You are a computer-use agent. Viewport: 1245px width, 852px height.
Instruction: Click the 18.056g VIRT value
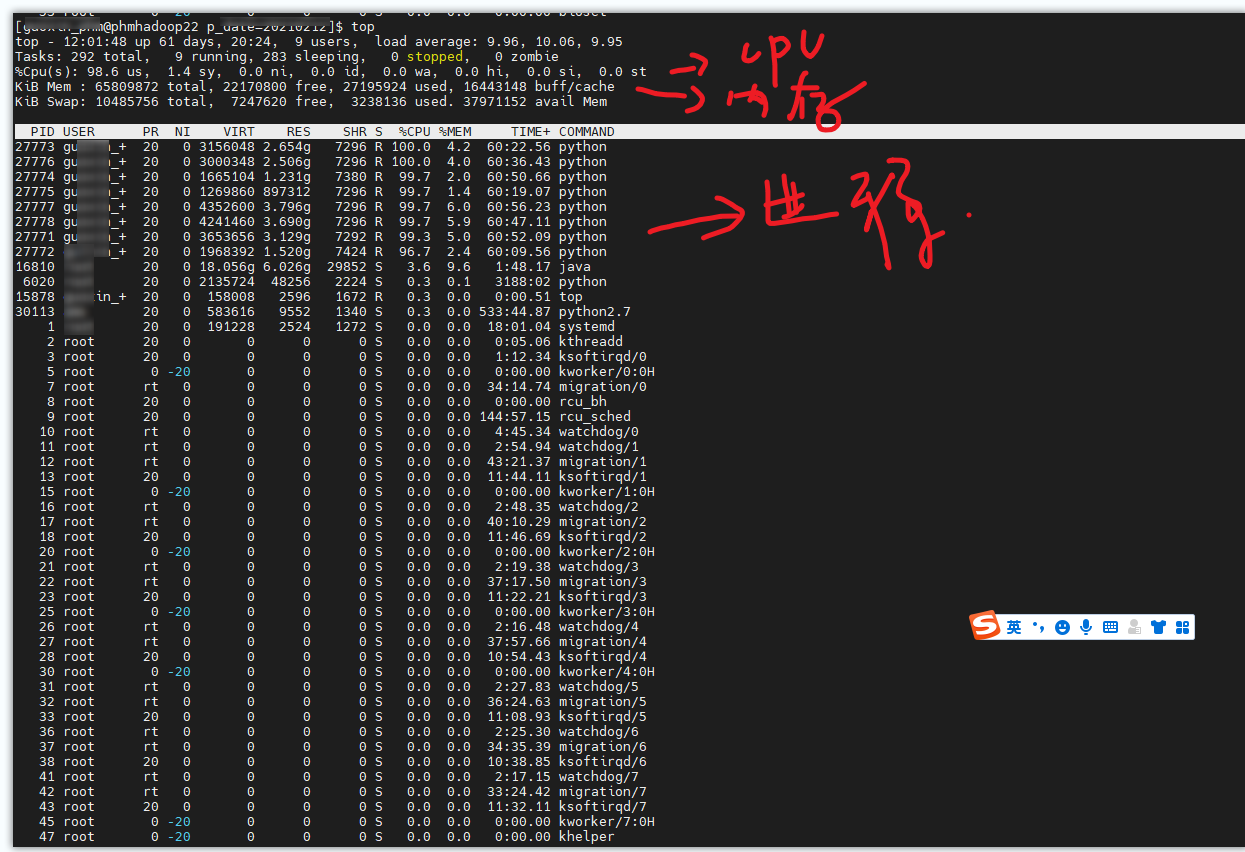227,267
